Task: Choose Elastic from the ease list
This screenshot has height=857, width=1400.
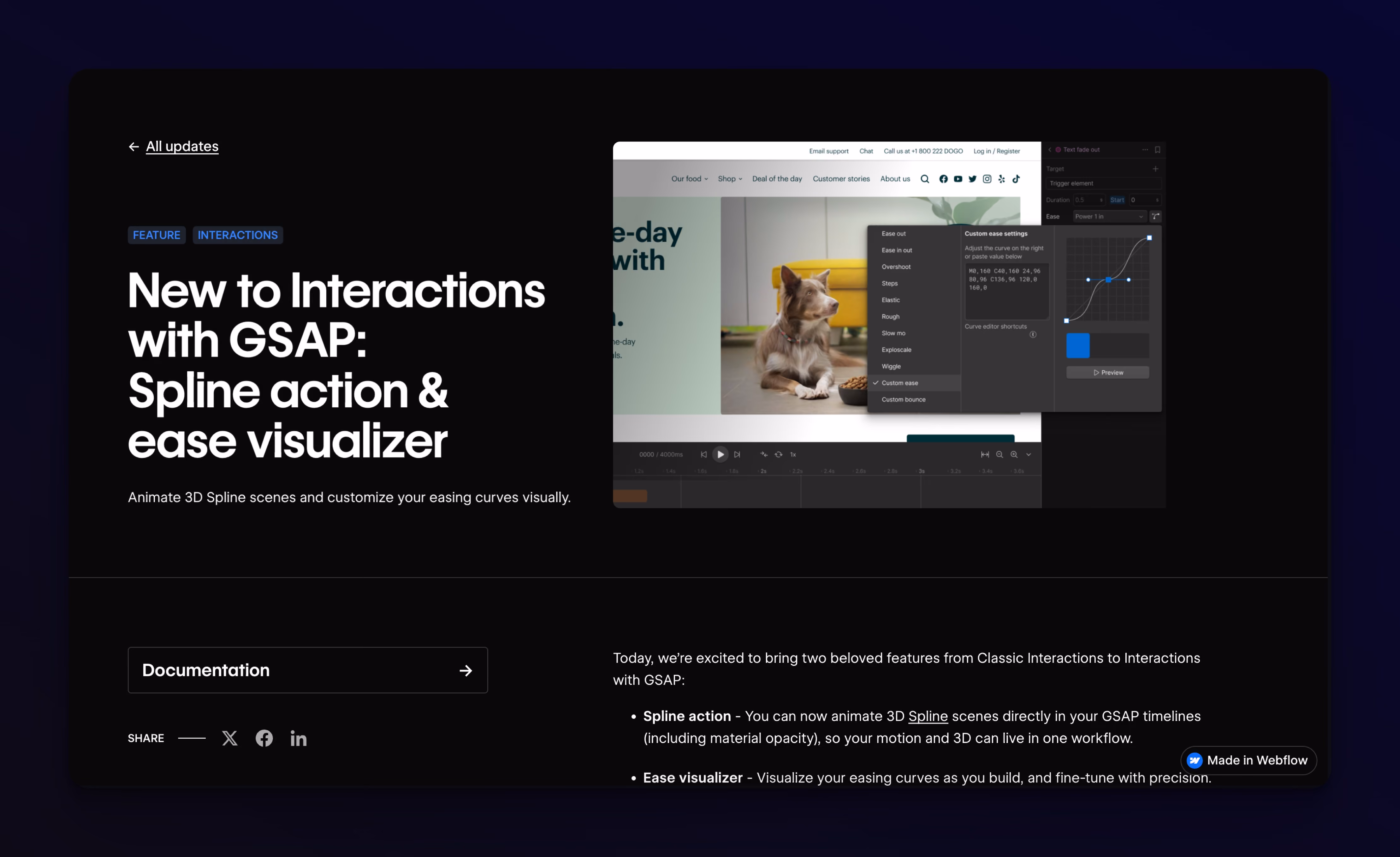Action: [890, 300]
